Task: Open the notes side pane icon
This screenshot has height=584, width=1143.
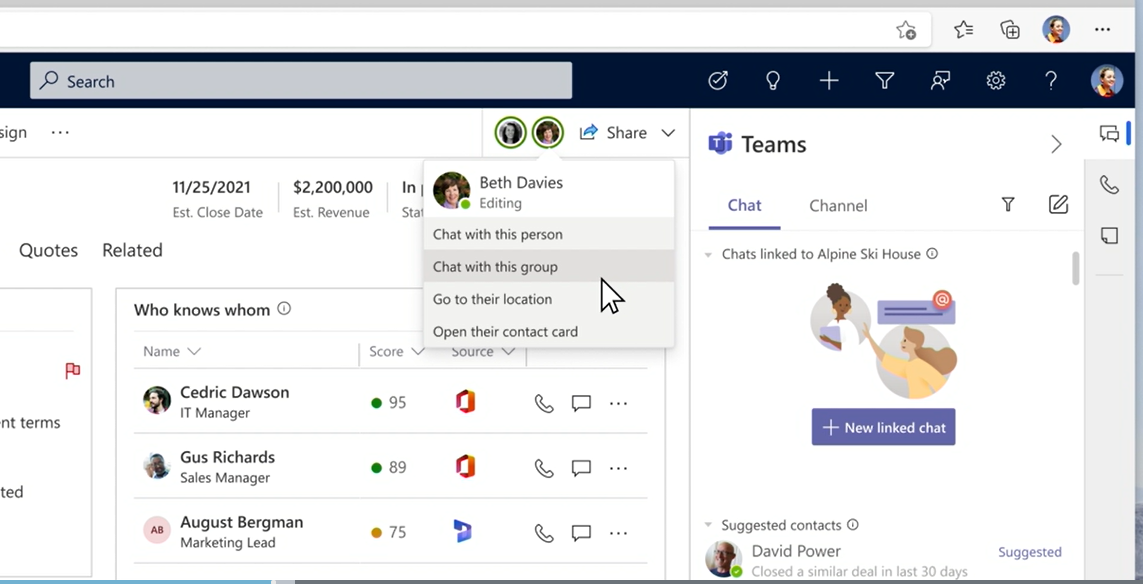Action: (1109, 235)
